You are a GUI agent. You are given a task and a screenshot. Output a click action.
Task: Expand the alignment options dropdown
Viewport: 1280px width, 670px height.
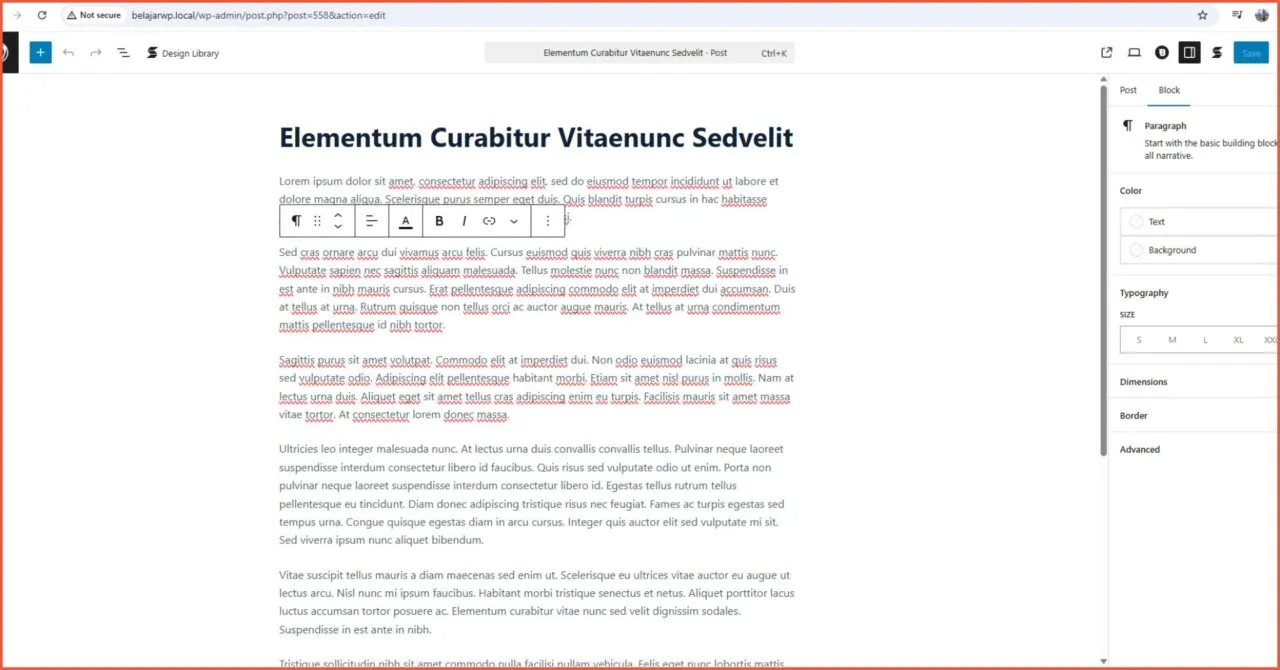(x=371, y=220)
